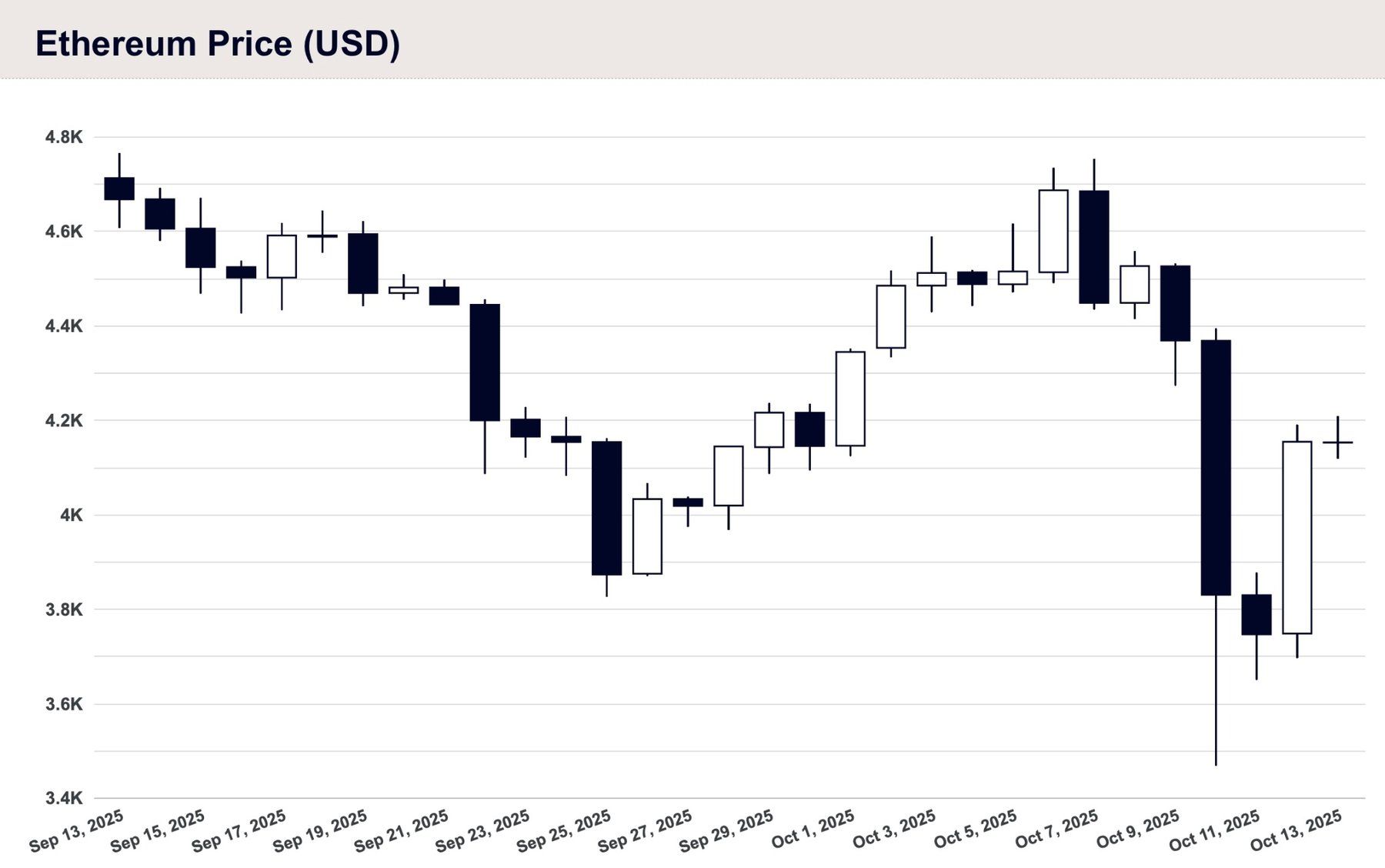The image size is (1385, 868).
Task: Click the large Oct 10 crash candle body
Action: 1216,467
